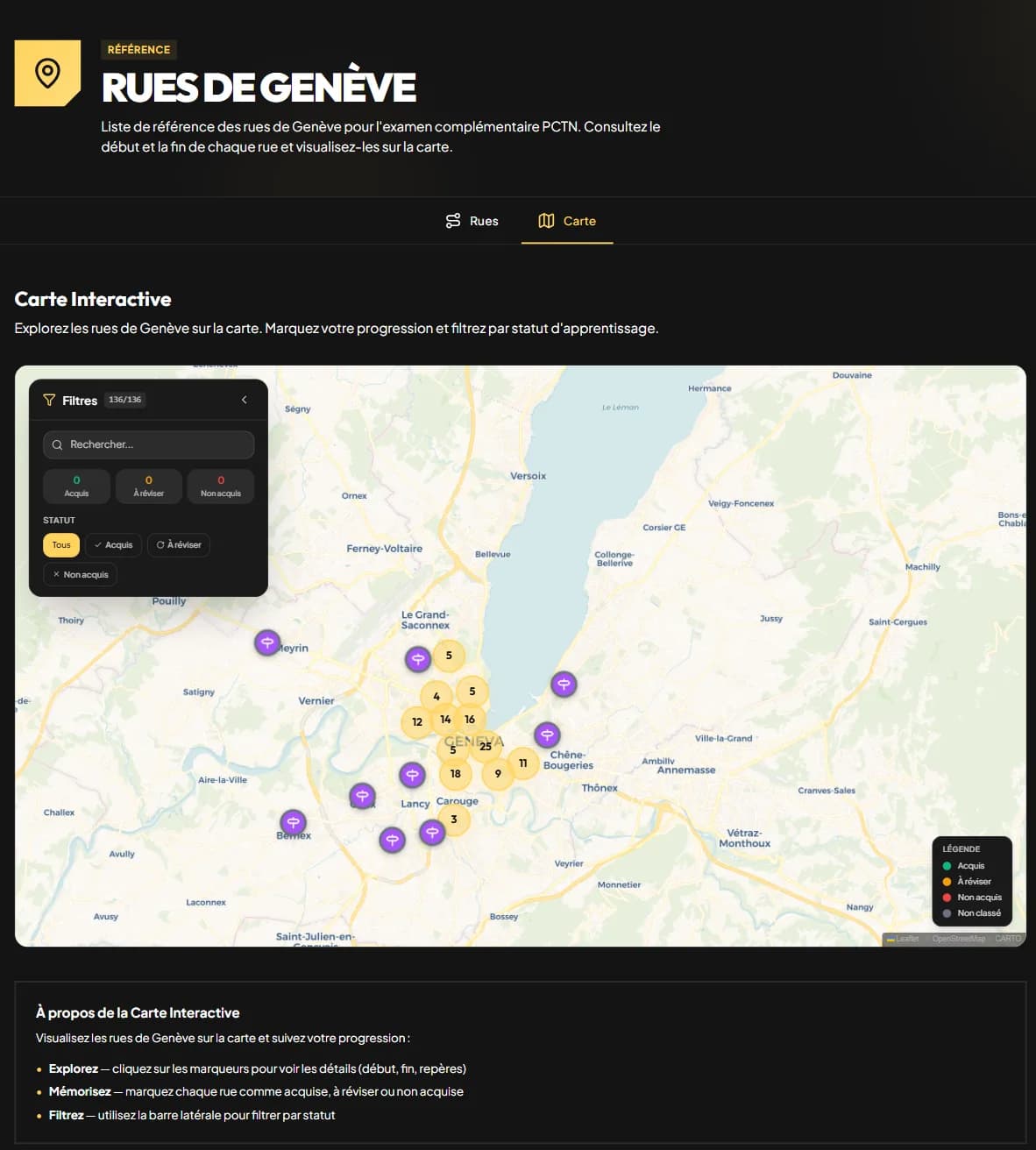Image resolution: width=1036 pixels, height=1150 pixels.
Task: Click the LÉGENDE heading in the legend box
Action: click(x=961, y=849)
